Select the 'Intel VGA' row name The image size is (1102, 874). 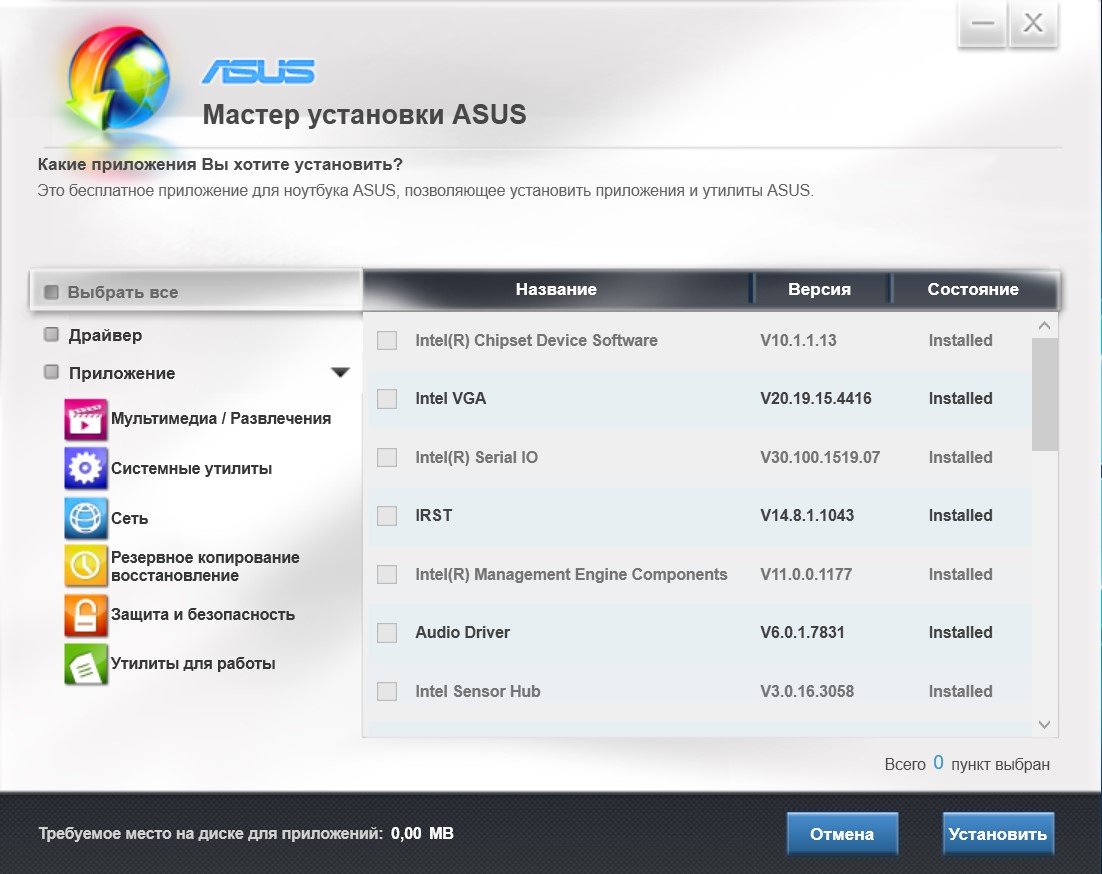click(x=450, y=398)
